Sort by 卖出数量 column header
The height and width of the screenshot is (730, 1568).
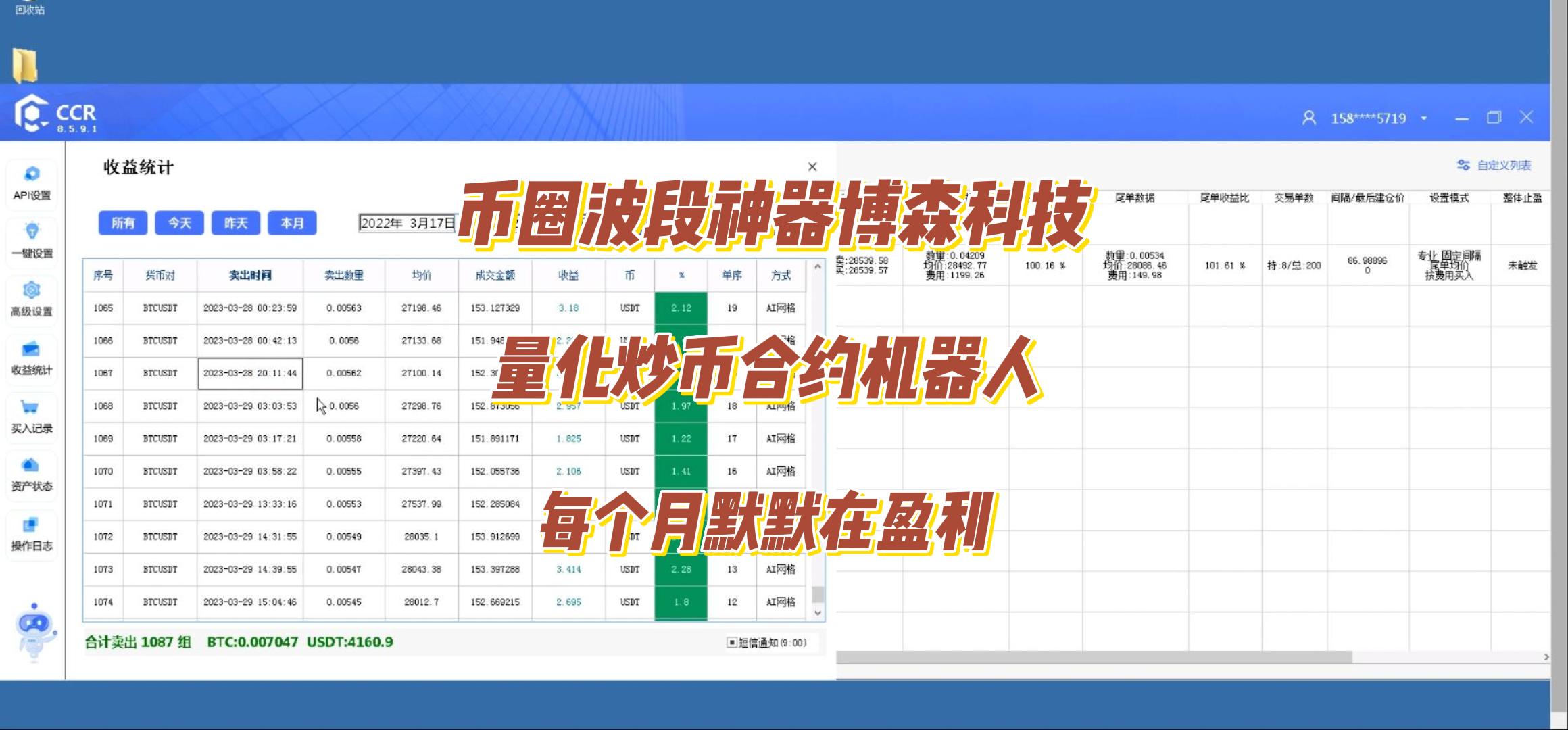click(344, 275)
